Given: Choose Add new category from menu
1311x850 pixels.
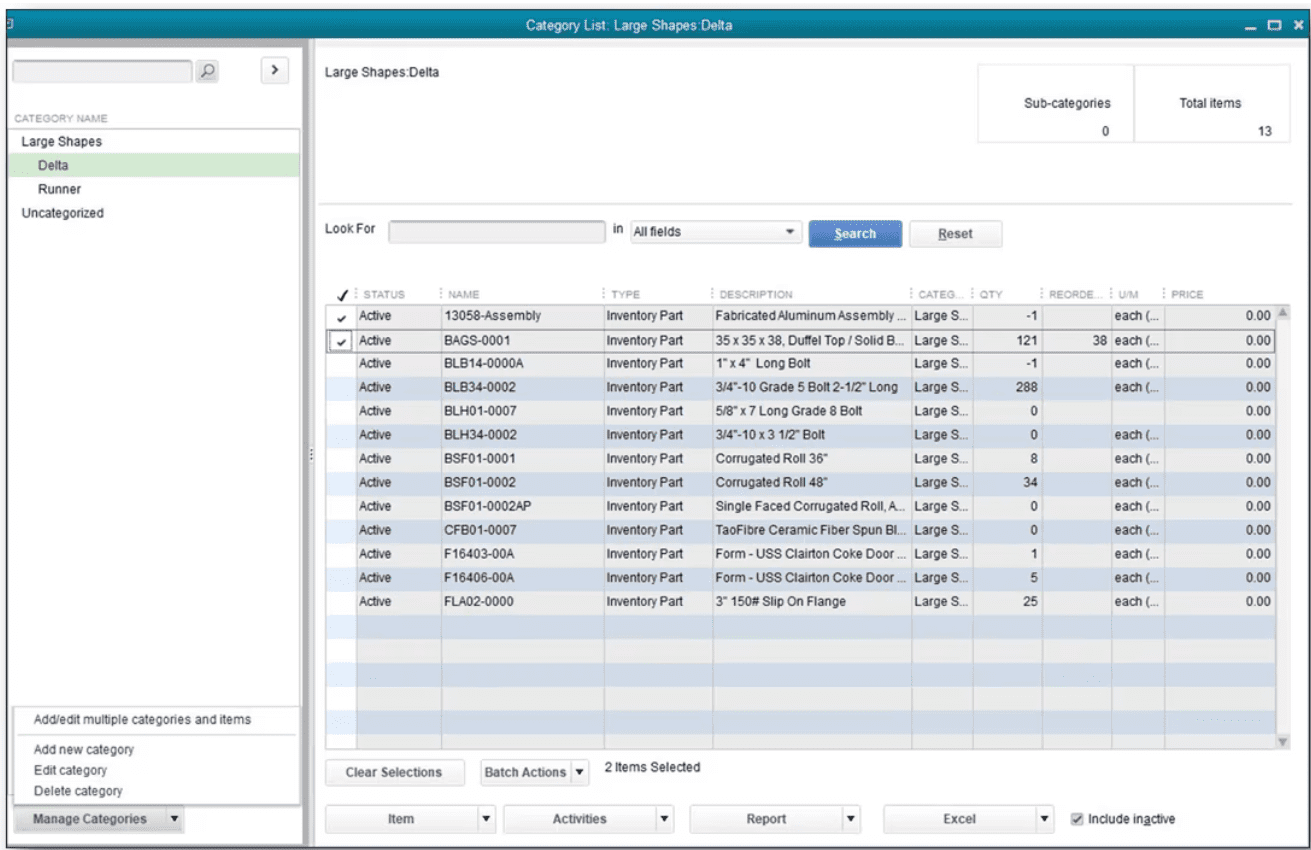Looking at the screenshot, I should (x=84, y=749).
